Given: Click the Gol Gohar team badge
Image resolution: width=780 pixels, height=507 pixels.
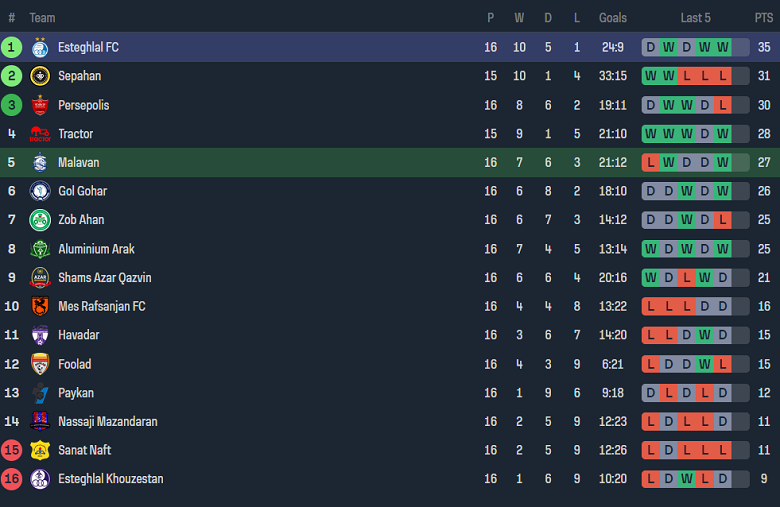Looking at the screenshot, I should 40,191.
